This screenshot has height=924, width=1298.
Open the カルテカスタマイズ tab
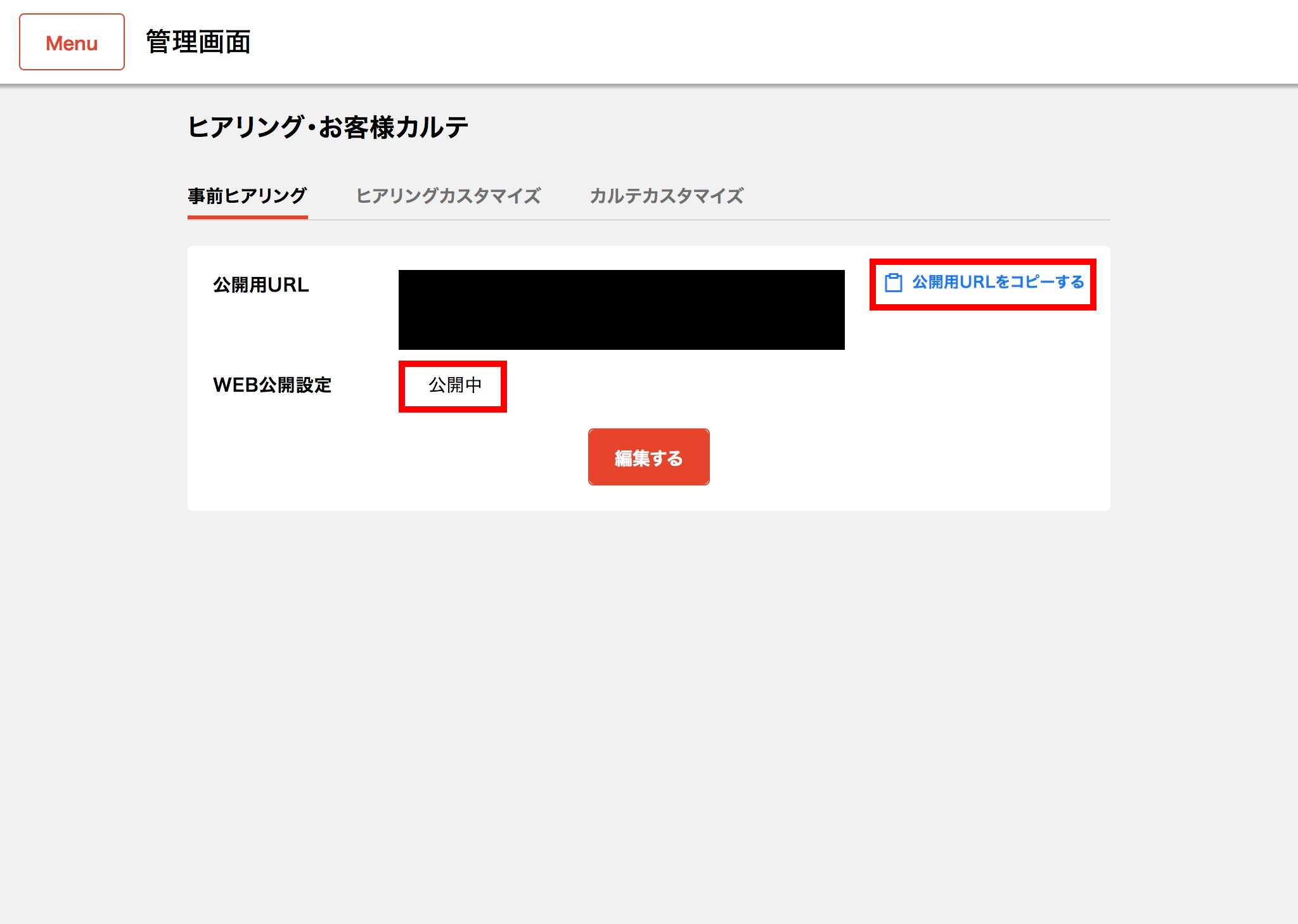pyautogui.click(x=667, y=196)
